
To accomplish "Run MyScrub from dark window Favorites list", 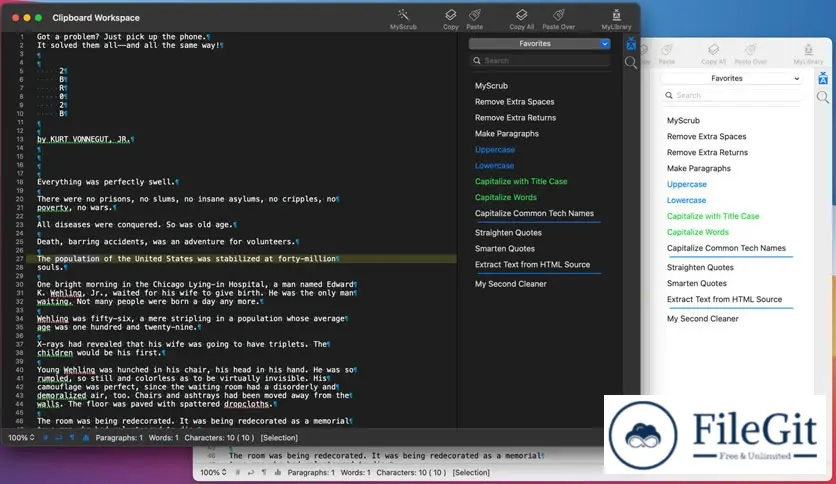I will coord(491,86).
